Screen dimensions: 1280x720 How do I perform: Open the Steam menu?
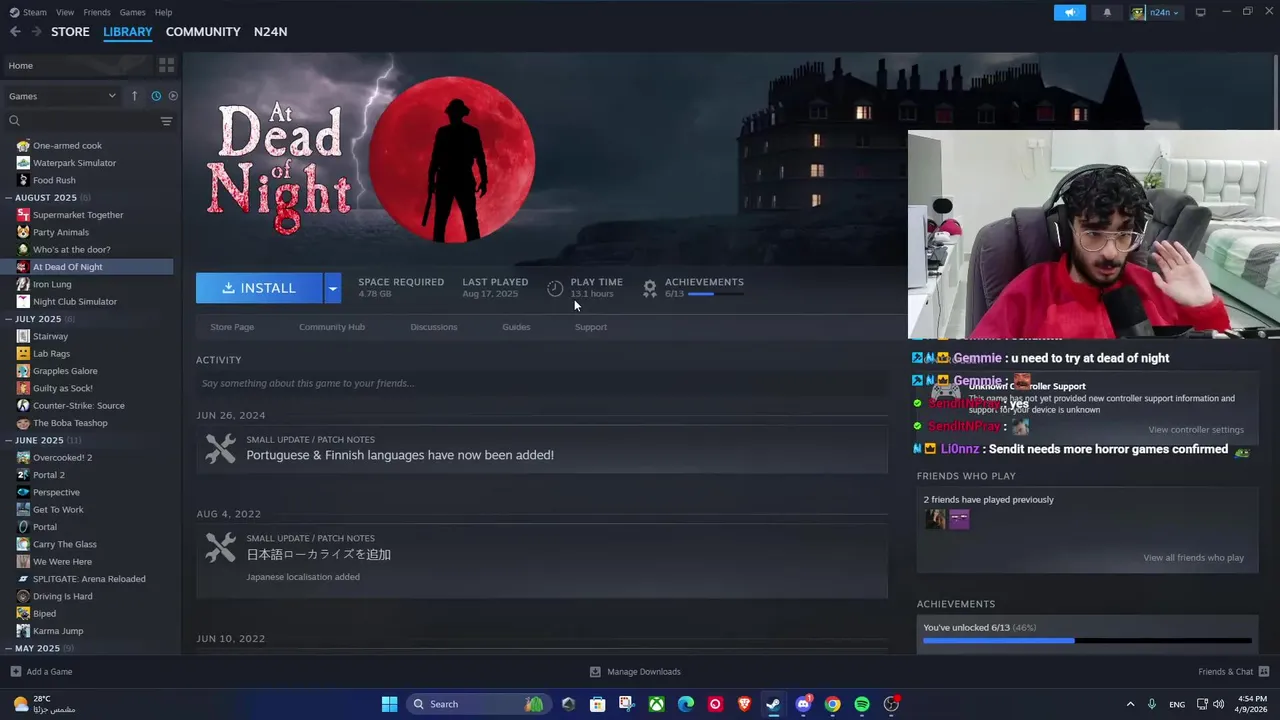pyautogui.click(x=35, y=12)
